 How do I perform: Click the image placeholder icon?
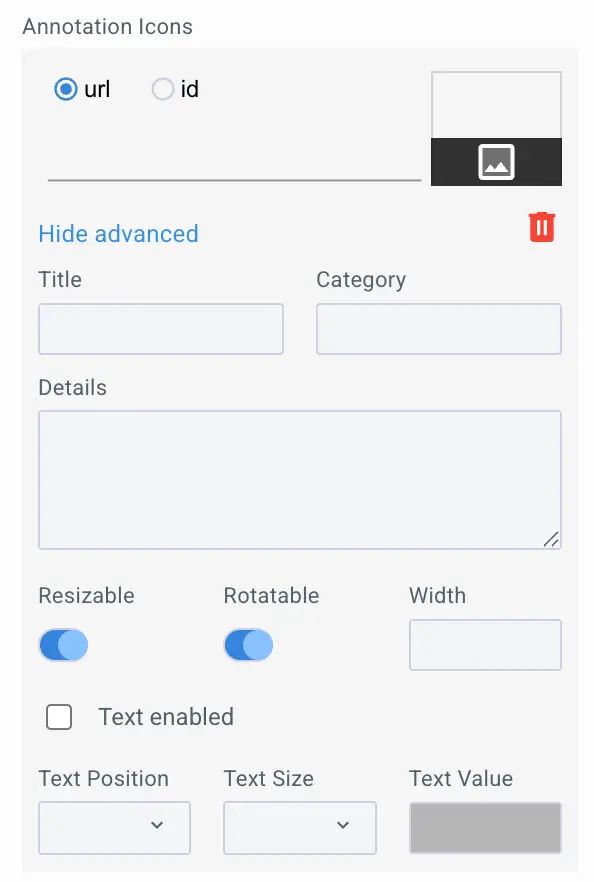(x=496, y=161)
